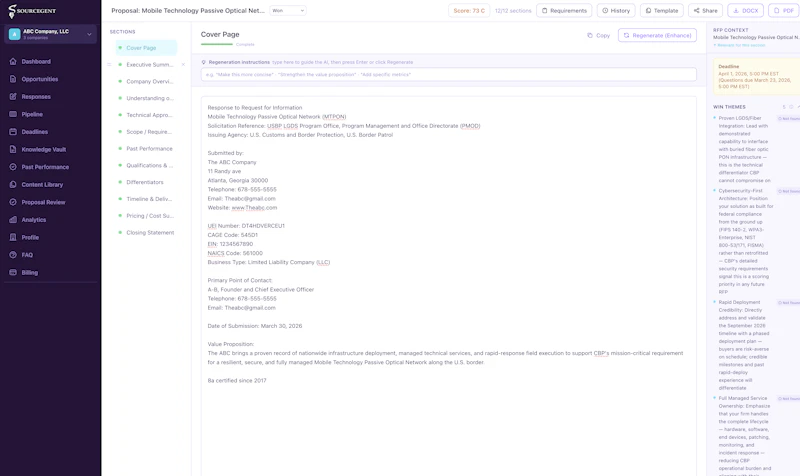Image resolution: width=800 pixels, height=476 pixels.
Task: Open the Requirements panel
Action: (x=564, y=11)
